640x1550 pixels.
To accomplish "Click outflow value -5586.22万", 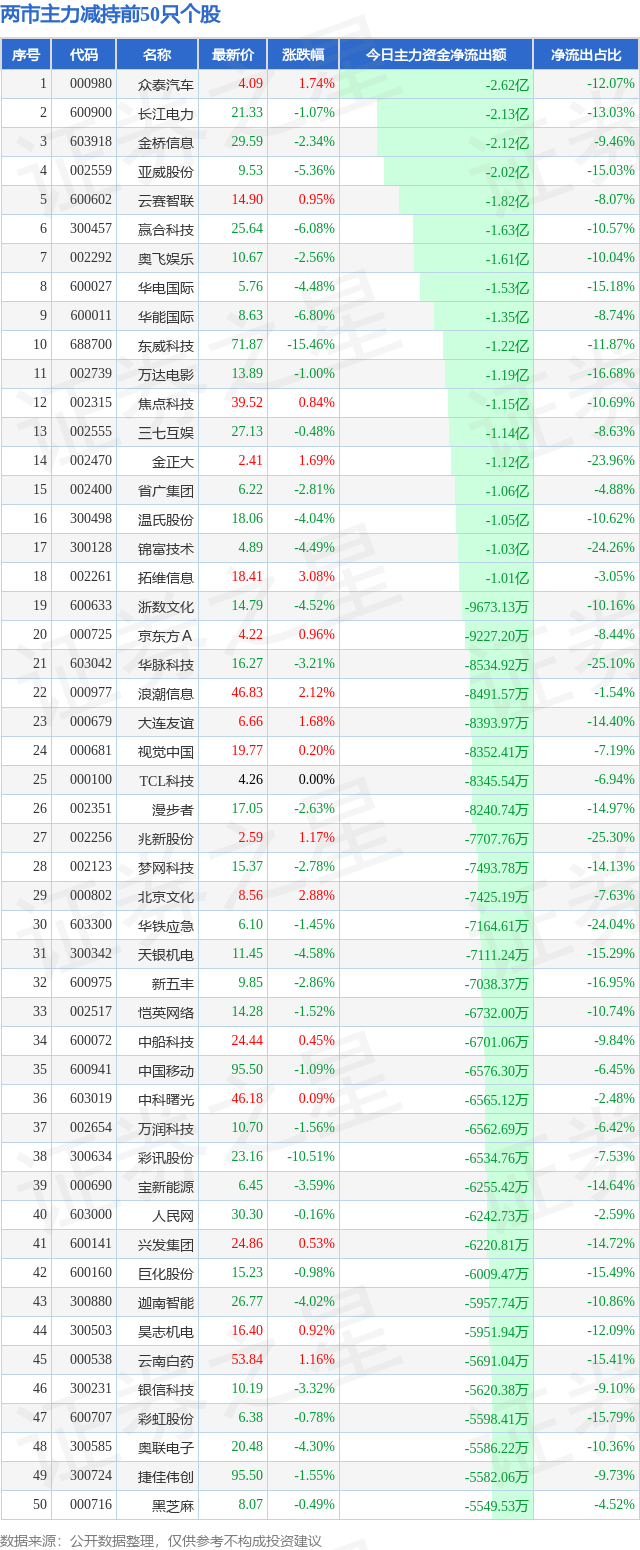I will (x=496, y=1448).
